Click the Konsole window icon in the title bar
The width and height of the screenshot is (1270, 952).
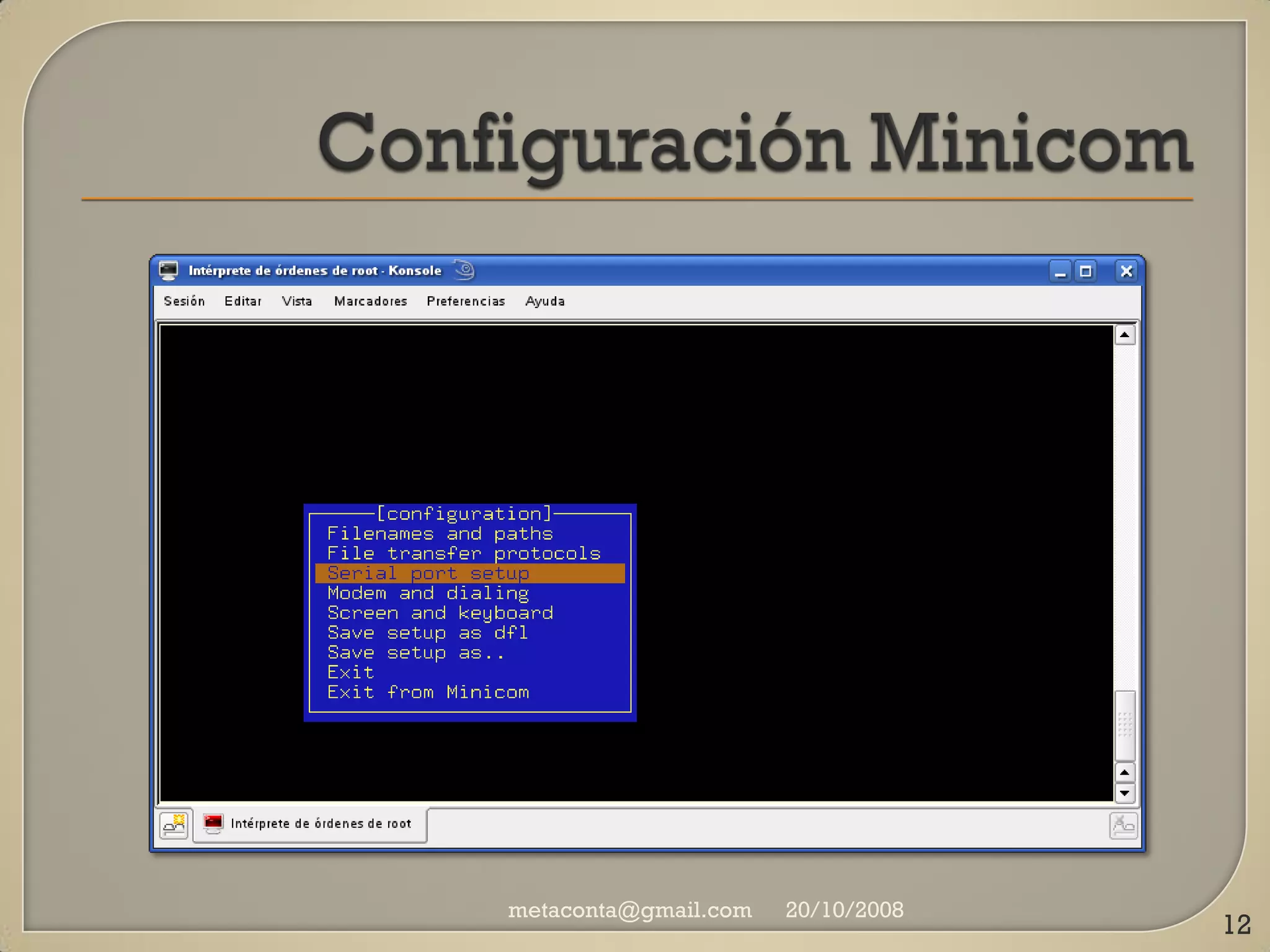click(168, 271)
